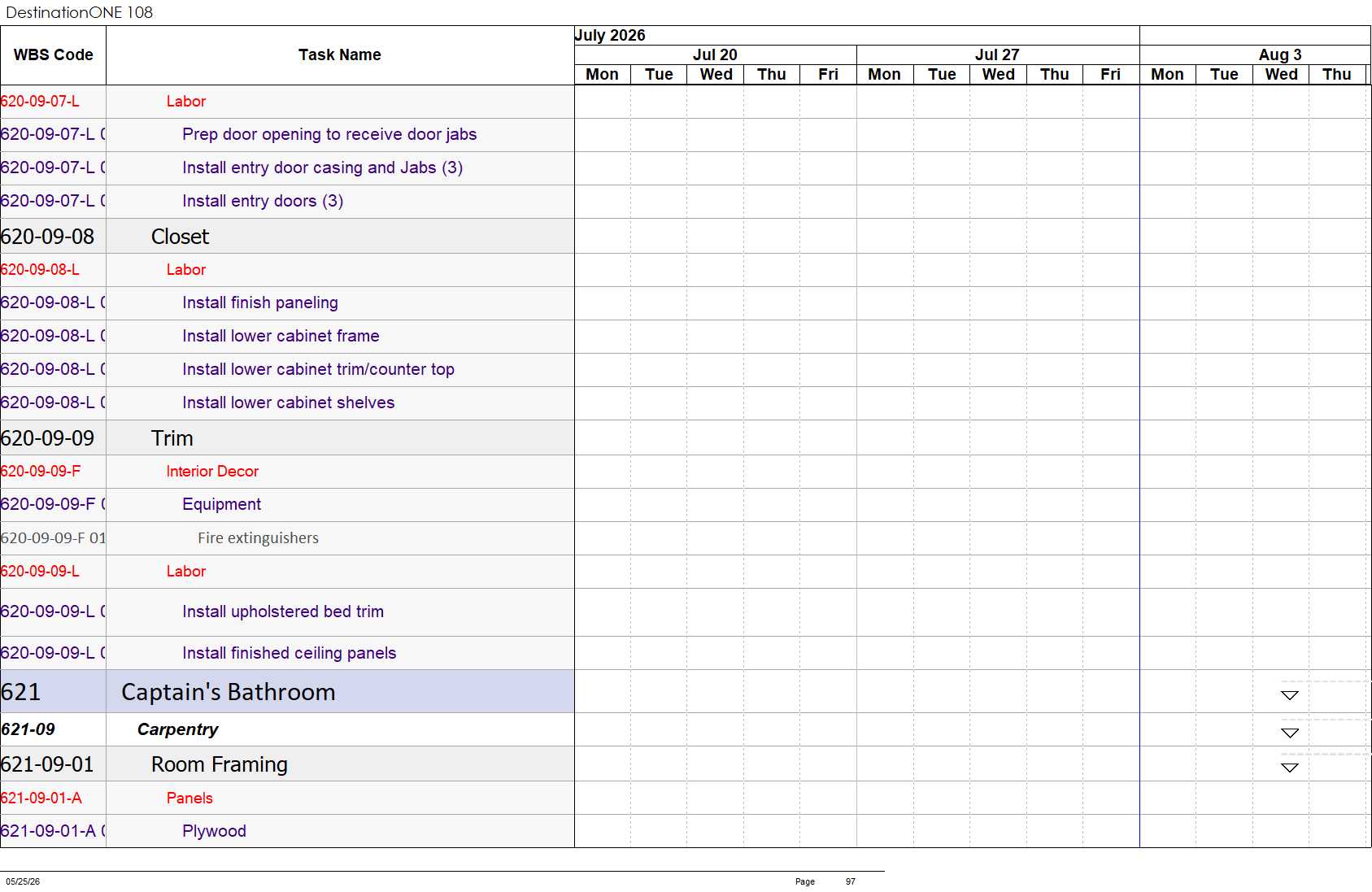Click WBS code 620-09-09
The image size is (1372, 892).
pyautogui.click(x=48, y=438)
